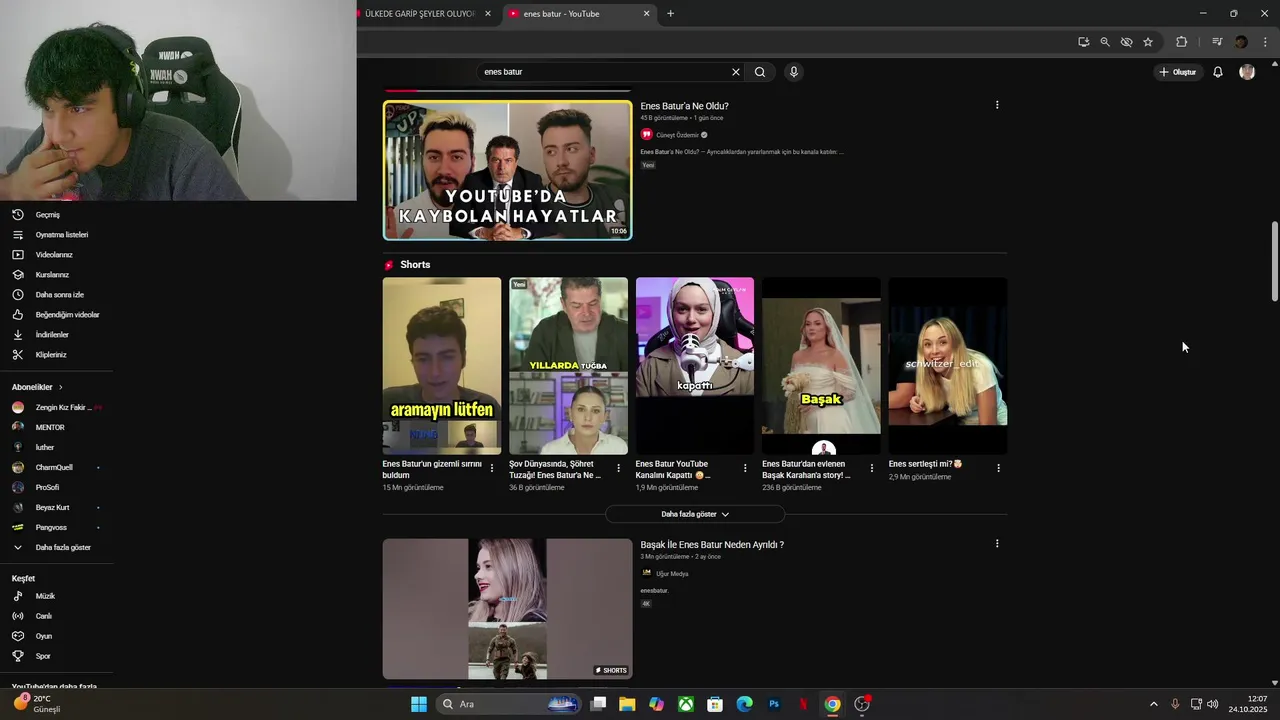Click the crossed-out eye icon in address bar
This screenshot has width=1280, height=720.
tap(1127, 42)
